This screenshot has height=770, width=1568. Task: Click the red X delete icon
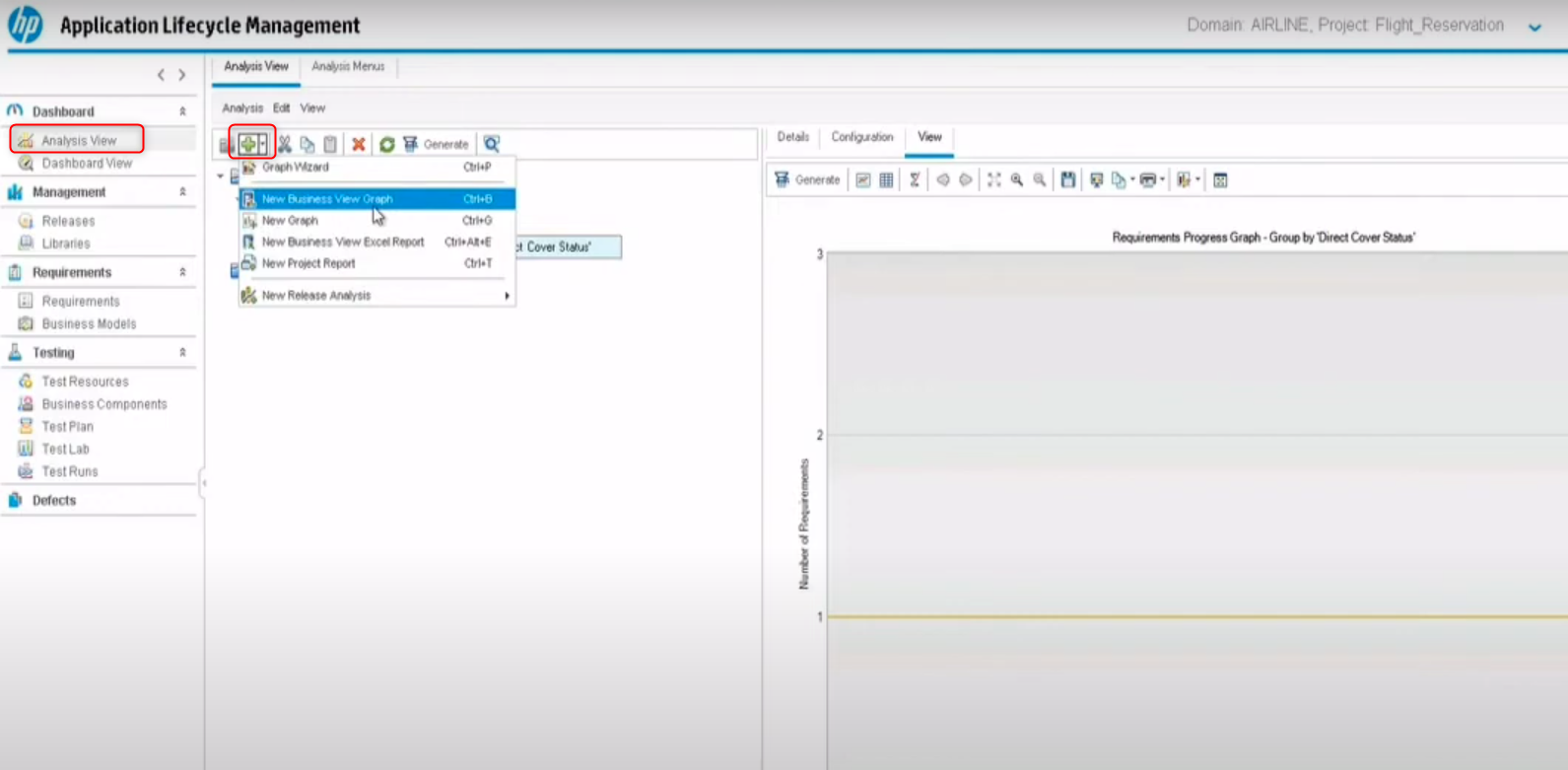(x=359, y=144)
